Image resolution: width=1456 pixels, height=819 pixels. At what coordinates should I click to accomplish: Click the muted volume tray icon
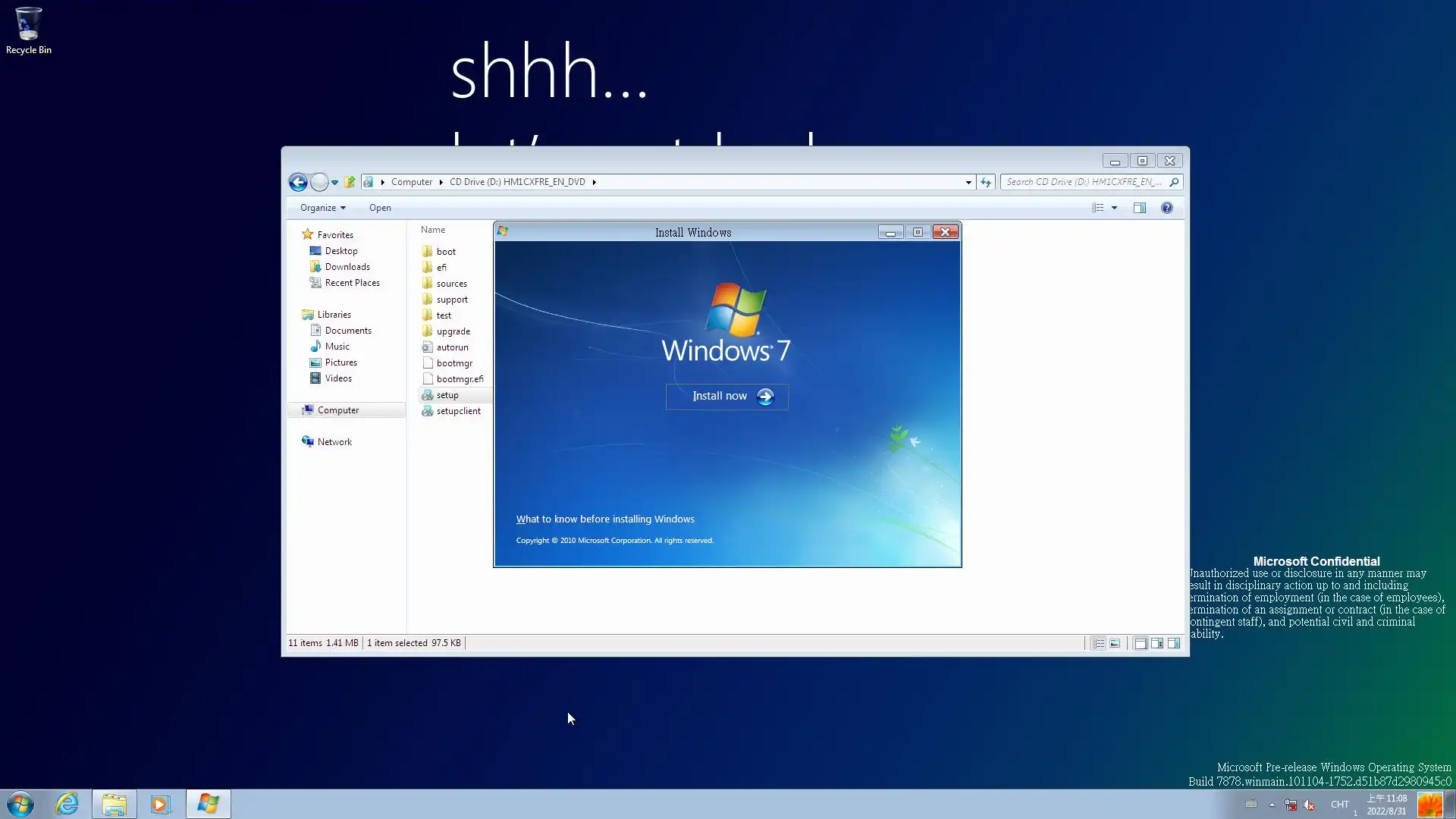point(1309,805)
